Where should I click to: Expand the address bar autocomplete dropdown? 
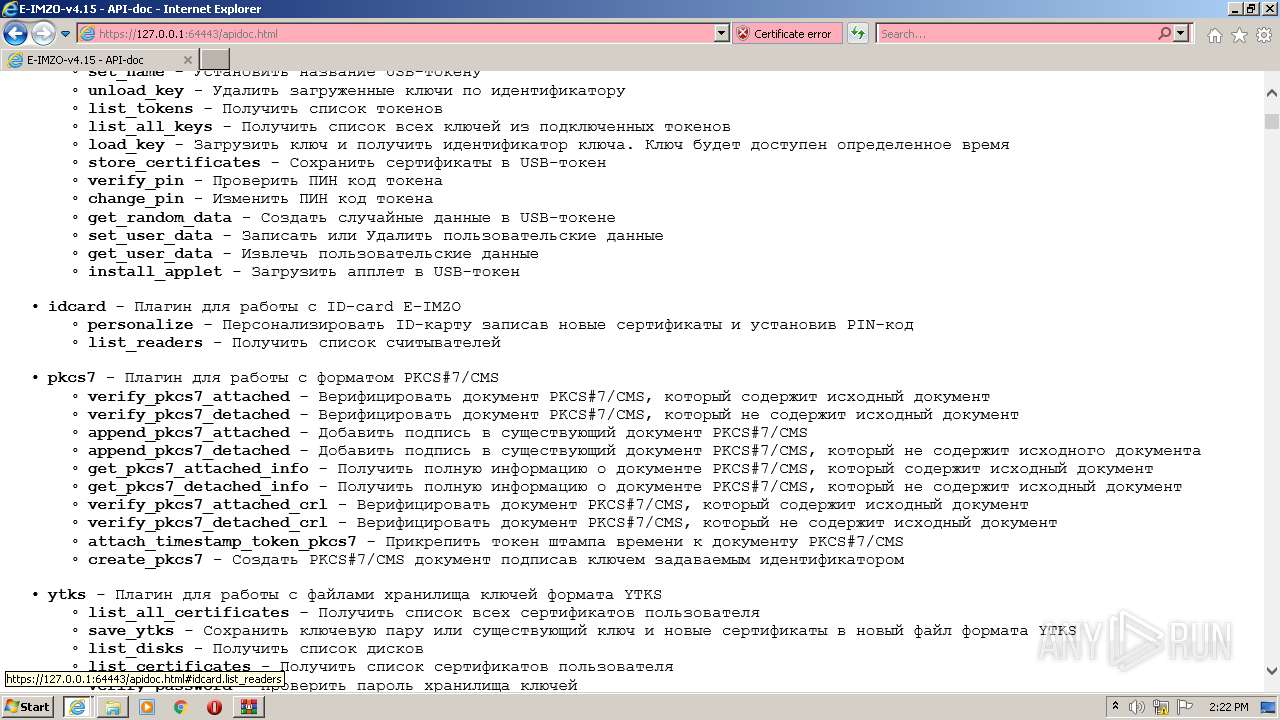tap(722, 34)
